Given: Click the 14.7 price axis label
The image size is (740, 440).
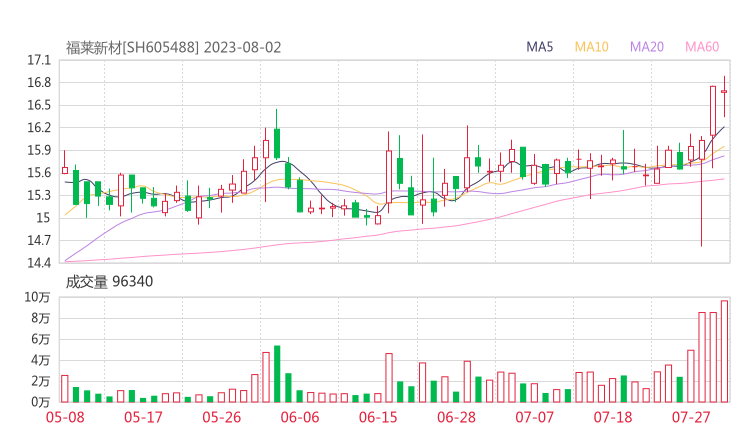Looking at the screenshot, I should (x=39, y=240).
